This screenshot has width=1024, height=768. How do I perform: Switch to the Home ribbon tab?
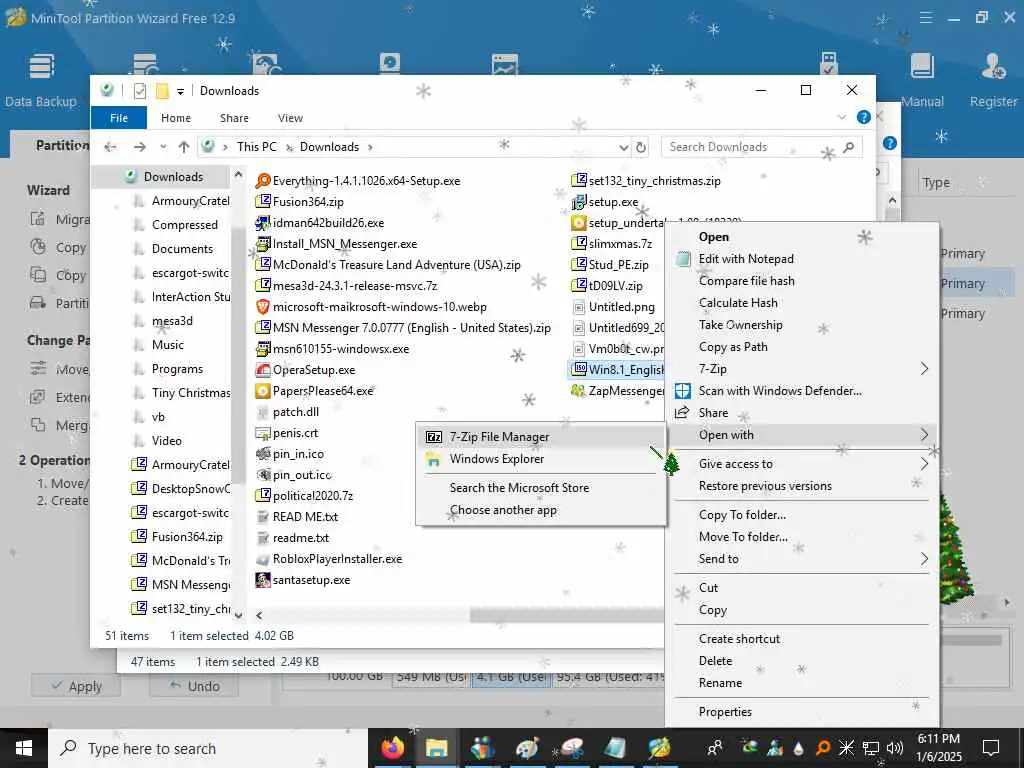(176, 118)
